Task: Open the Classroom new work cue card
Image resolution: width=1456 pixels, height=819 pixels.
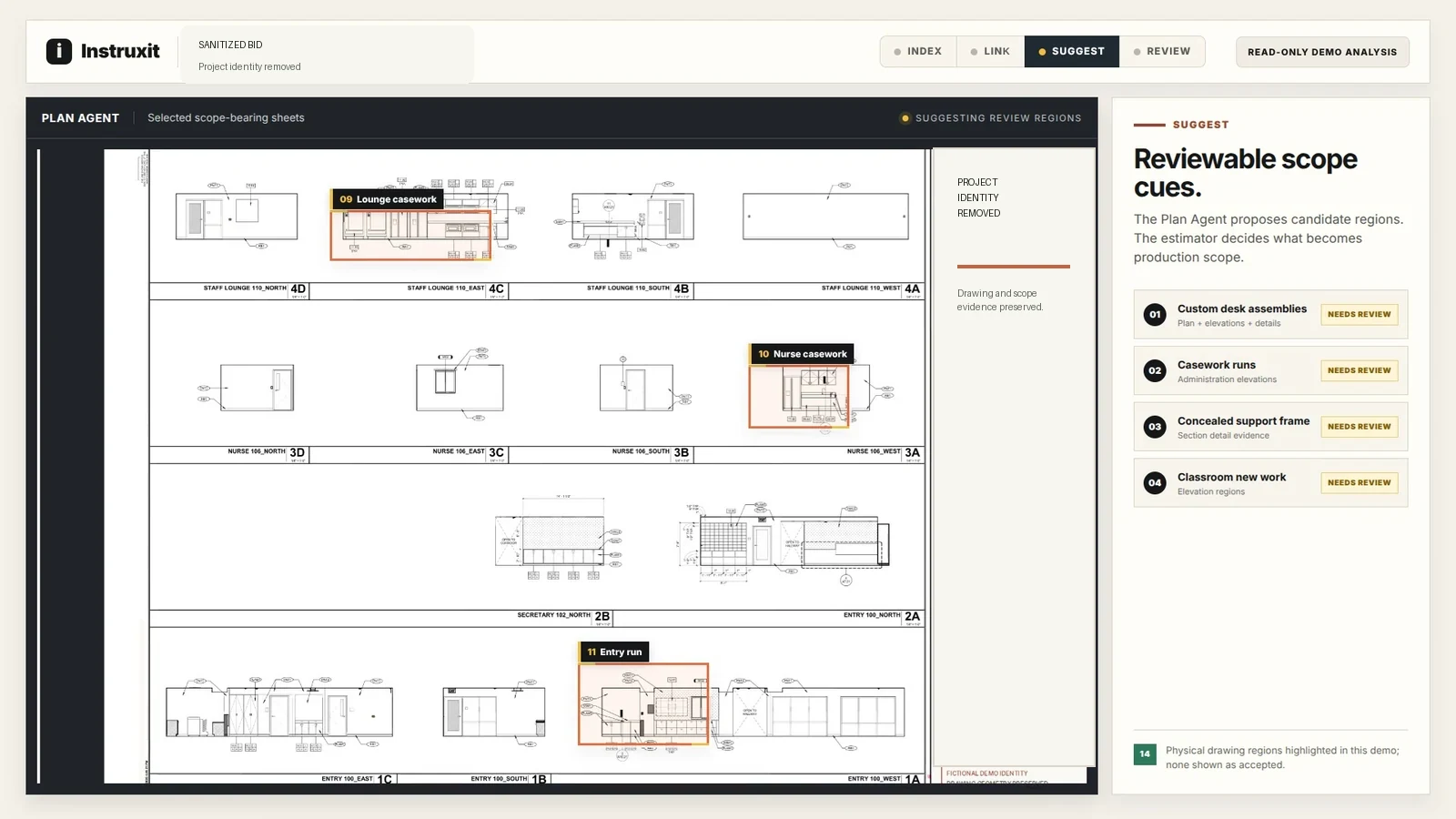Action: [1270, 483]
